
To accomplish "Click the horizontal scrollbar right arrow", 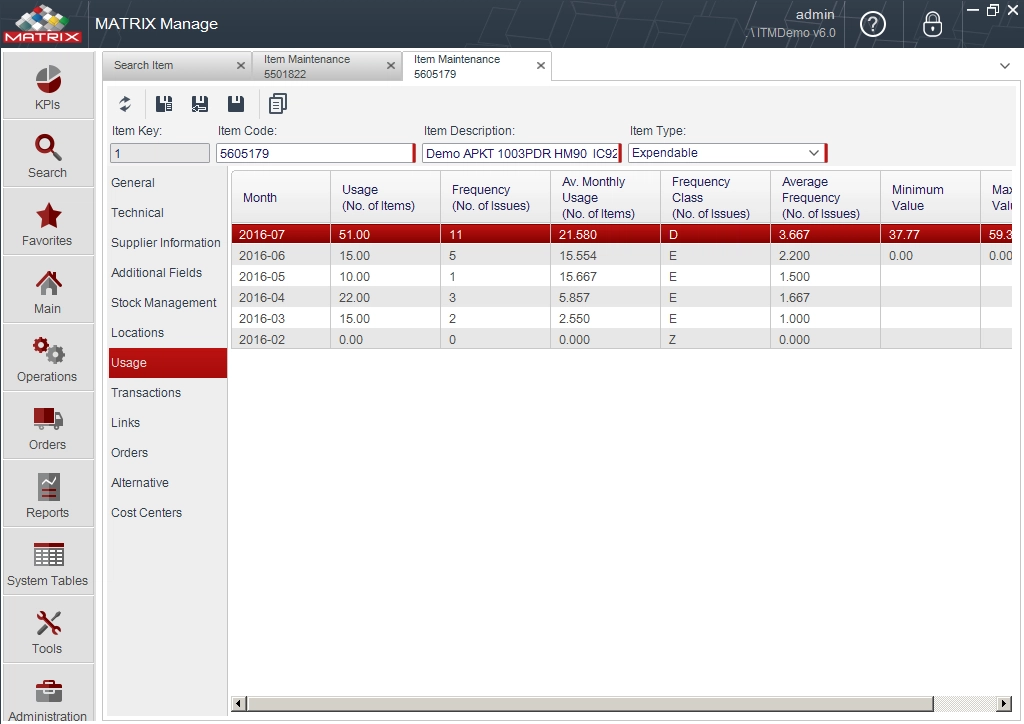I will click(1004, 703).
